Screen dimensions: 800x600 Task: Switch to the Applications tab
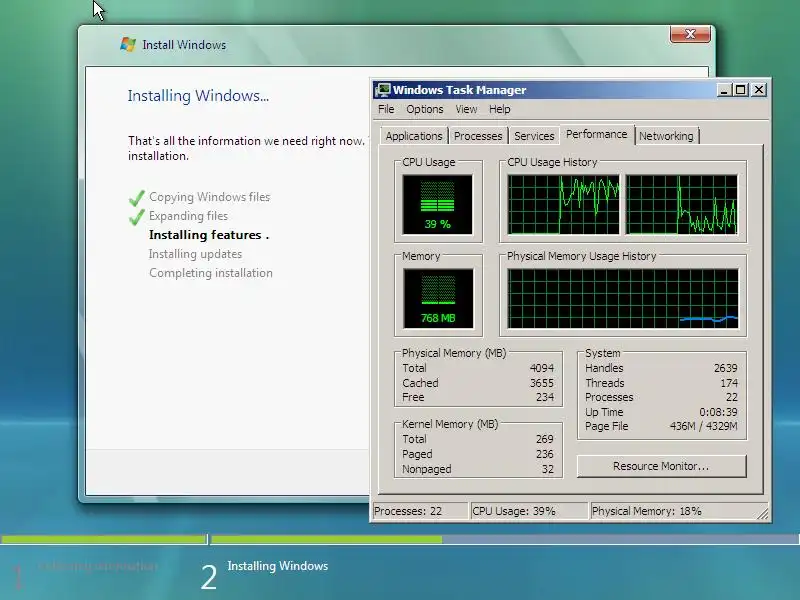[414, 136]
